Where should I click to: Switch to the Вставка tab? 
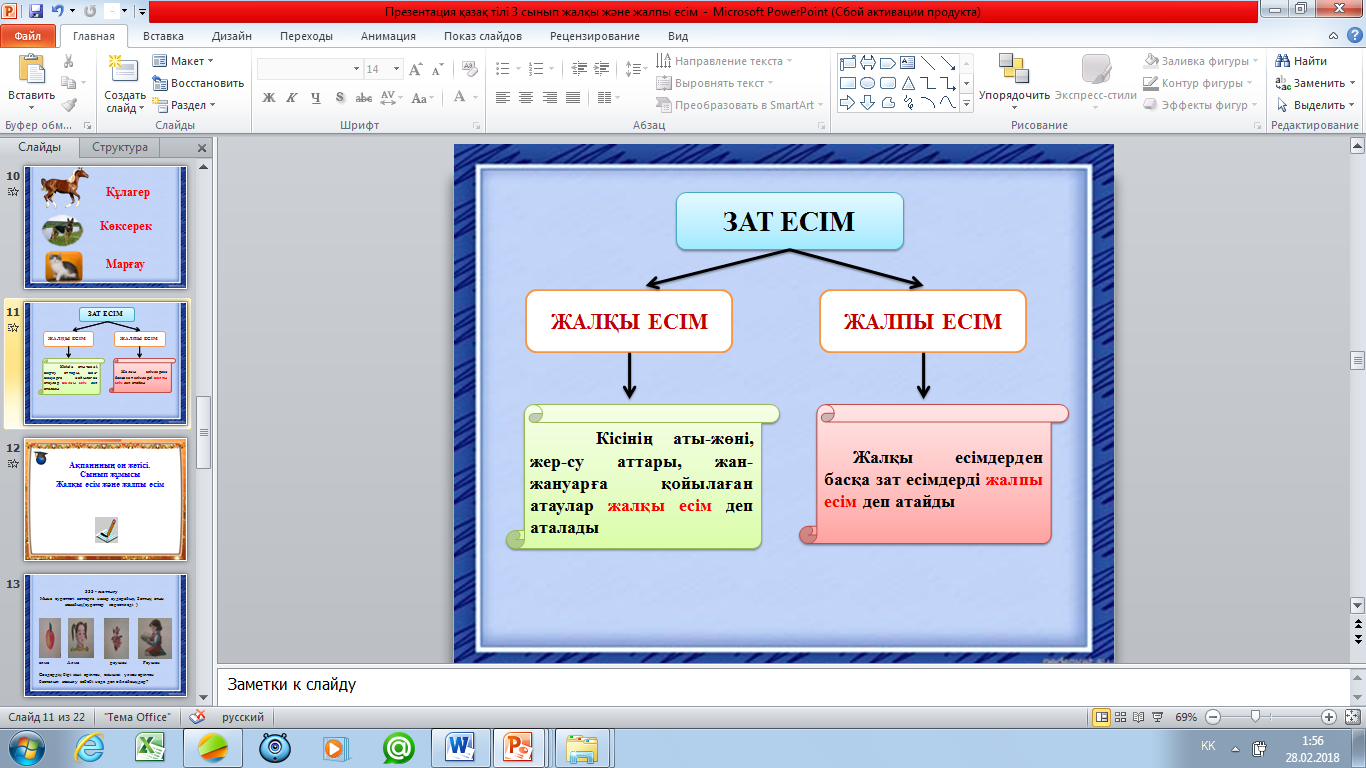tap(163, 35)
